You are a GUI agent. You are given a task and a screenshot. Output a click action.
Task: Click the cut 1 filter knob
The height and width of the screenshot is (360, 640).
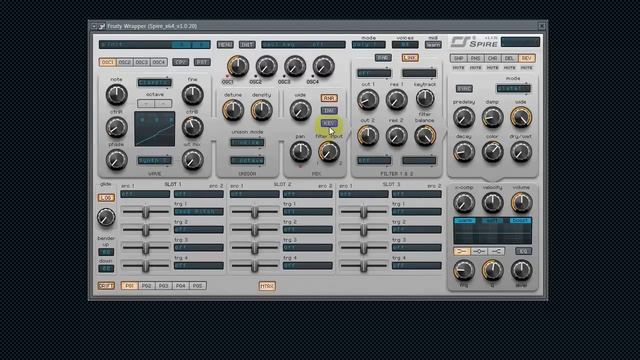367,100
